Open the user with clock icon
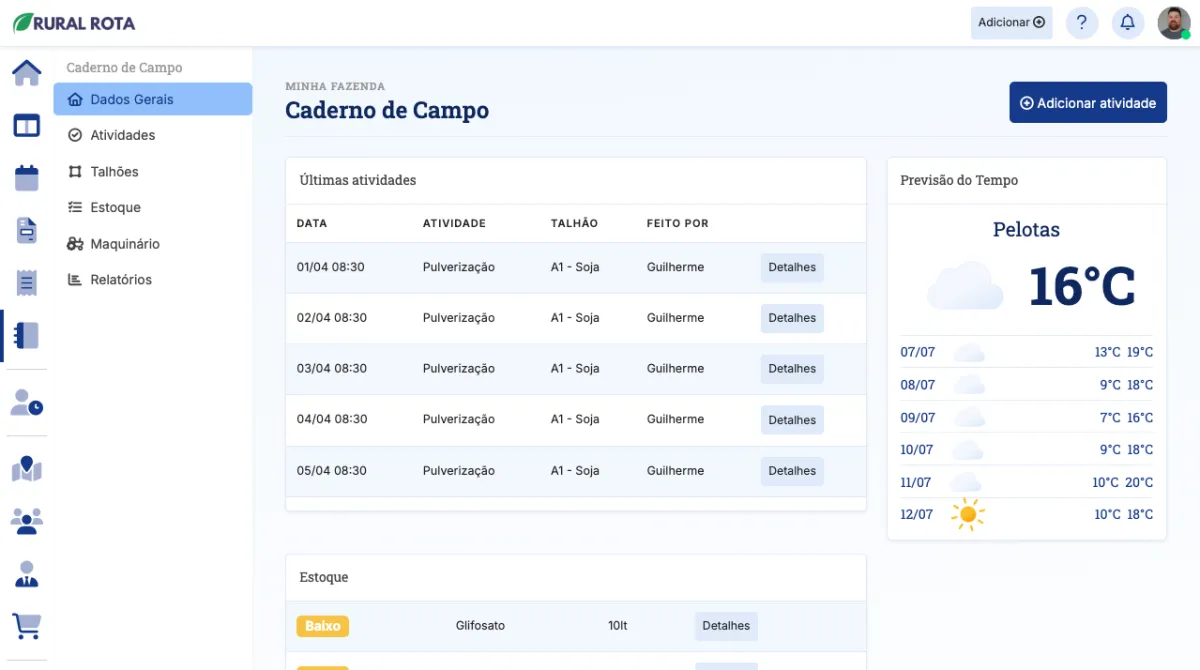This screenshot has height=670, width=1200. point(27,403)
